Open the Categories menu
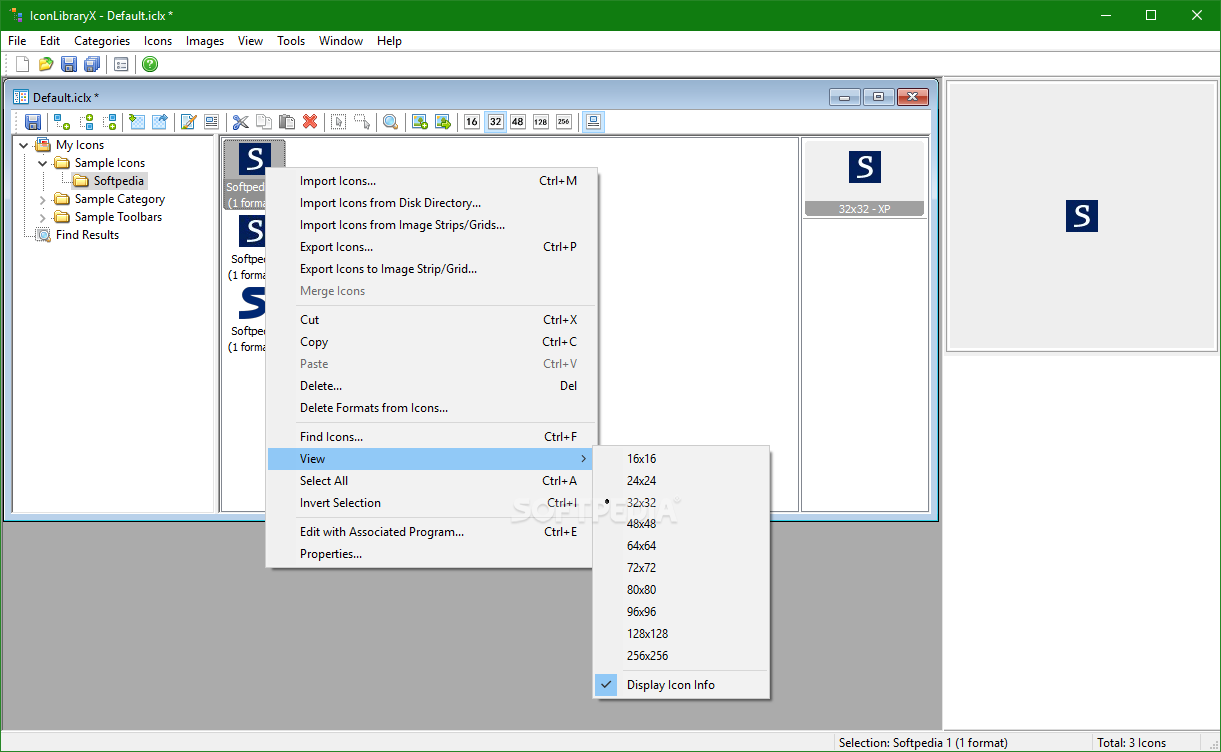This screenshot has width=1221, height=752. click(x=102, y=41)
